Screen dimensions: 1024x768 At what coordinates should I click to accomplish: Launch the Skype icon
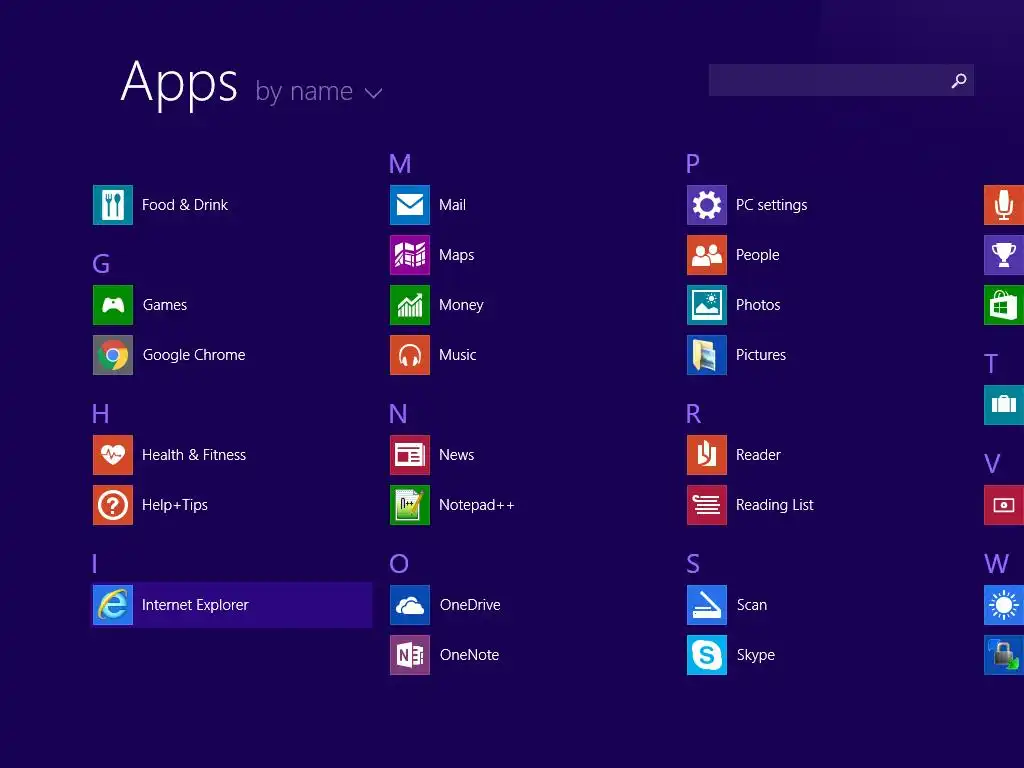click(707, 655)
